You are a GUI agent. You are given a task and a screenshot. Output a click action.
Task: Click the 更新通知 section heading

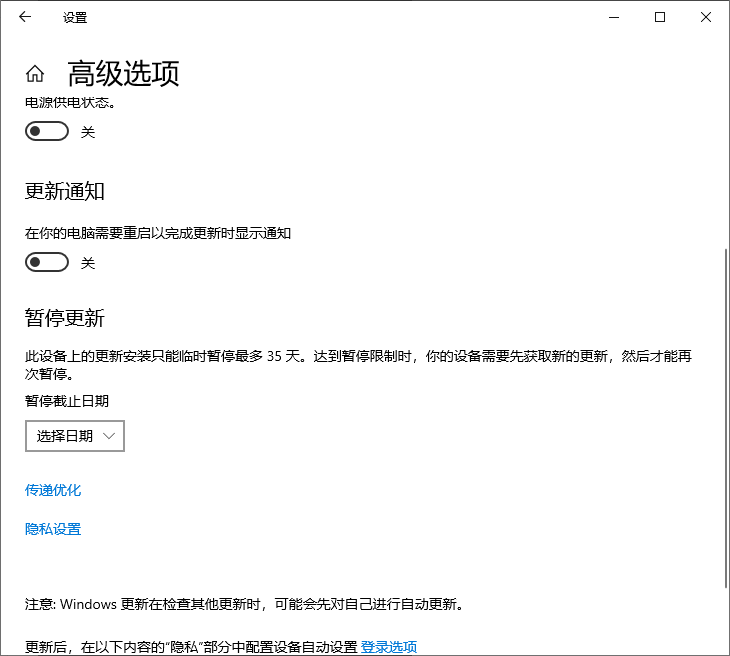[x=65, y=191]
